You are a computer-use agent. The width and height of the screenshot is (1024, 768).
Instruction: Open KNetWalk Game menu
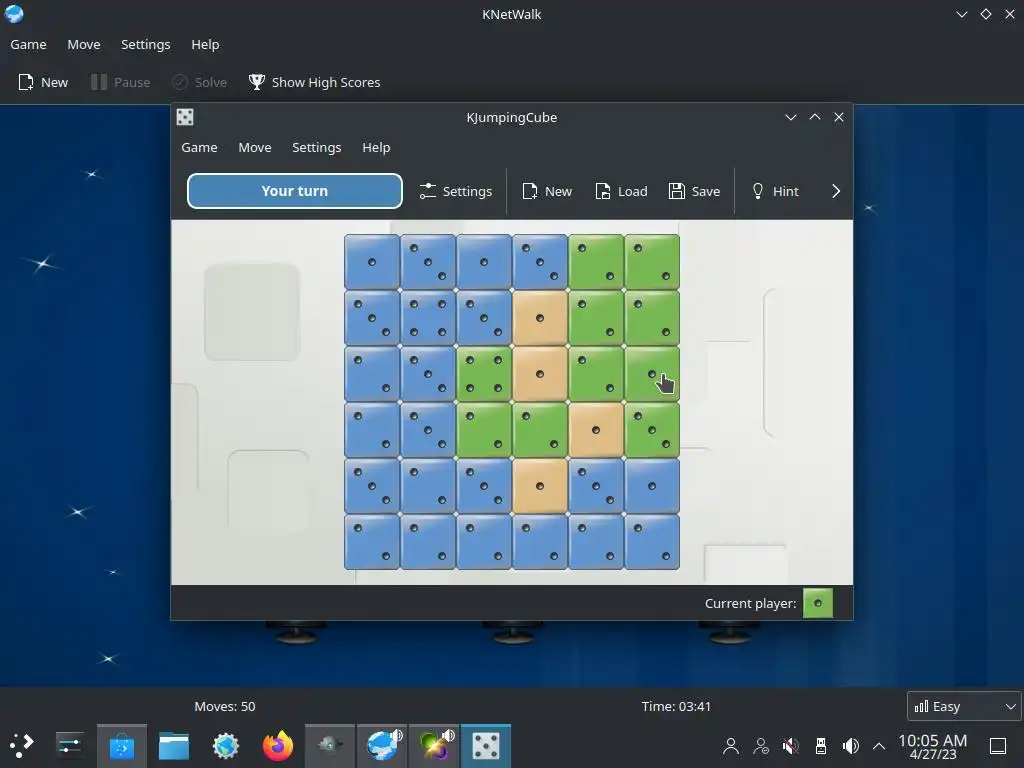[28, 44]
